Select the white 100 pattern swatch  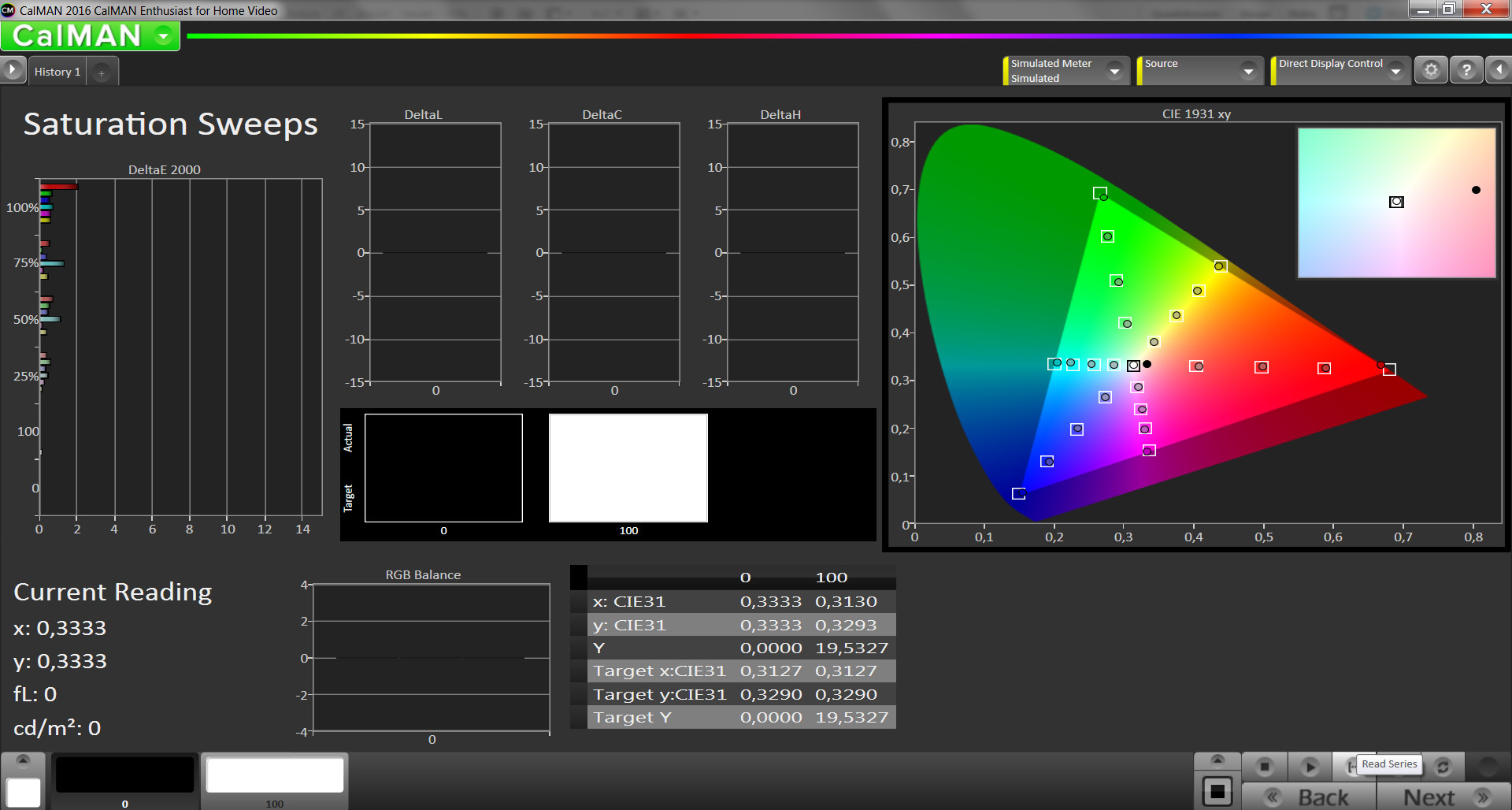(x=274, y=775)
